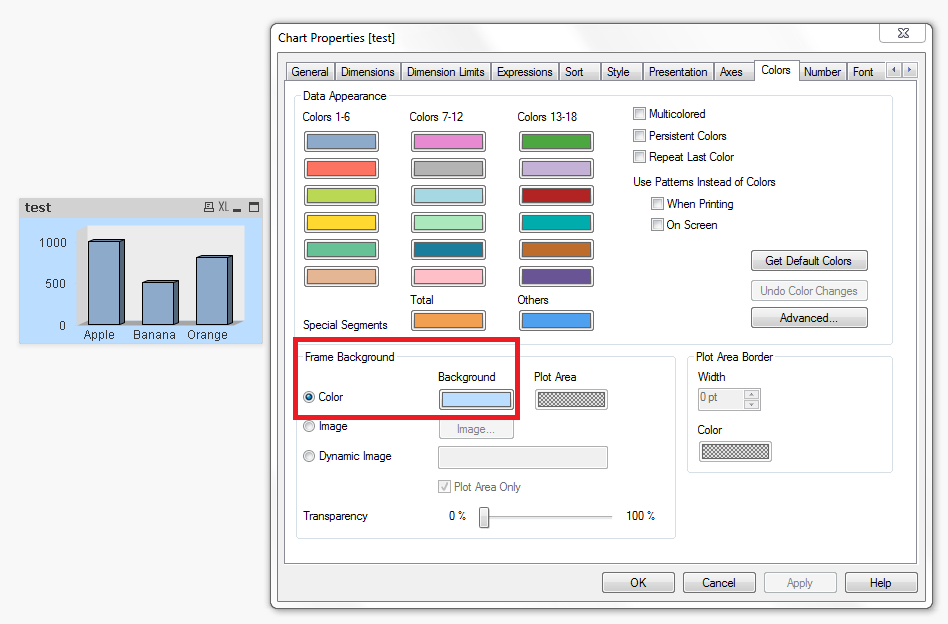Click the light blue swatch in Colors 7-12
948x624 pixels.
[449, 195]
